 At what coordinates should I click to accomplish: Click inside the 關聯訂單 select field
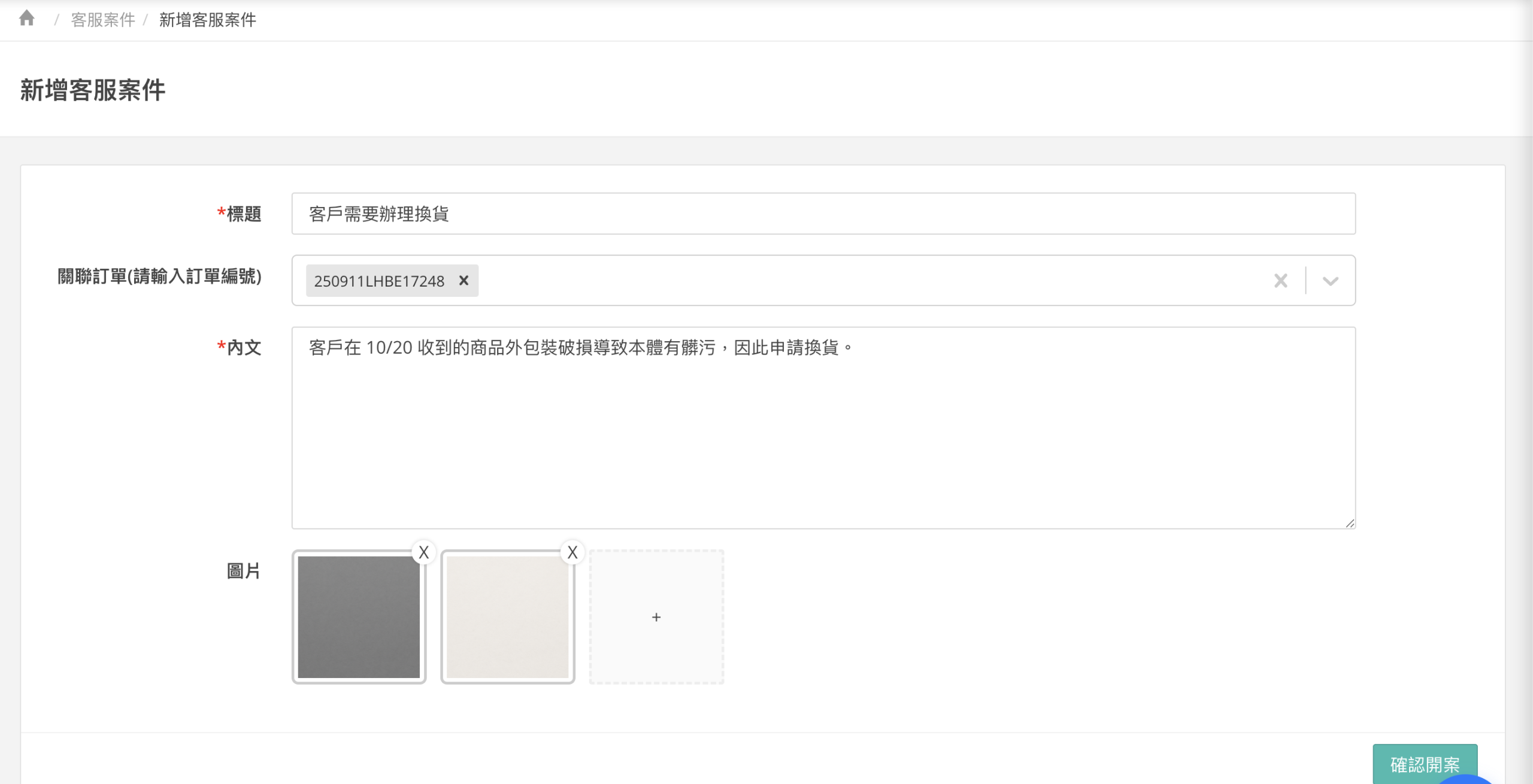pos(838,281)
